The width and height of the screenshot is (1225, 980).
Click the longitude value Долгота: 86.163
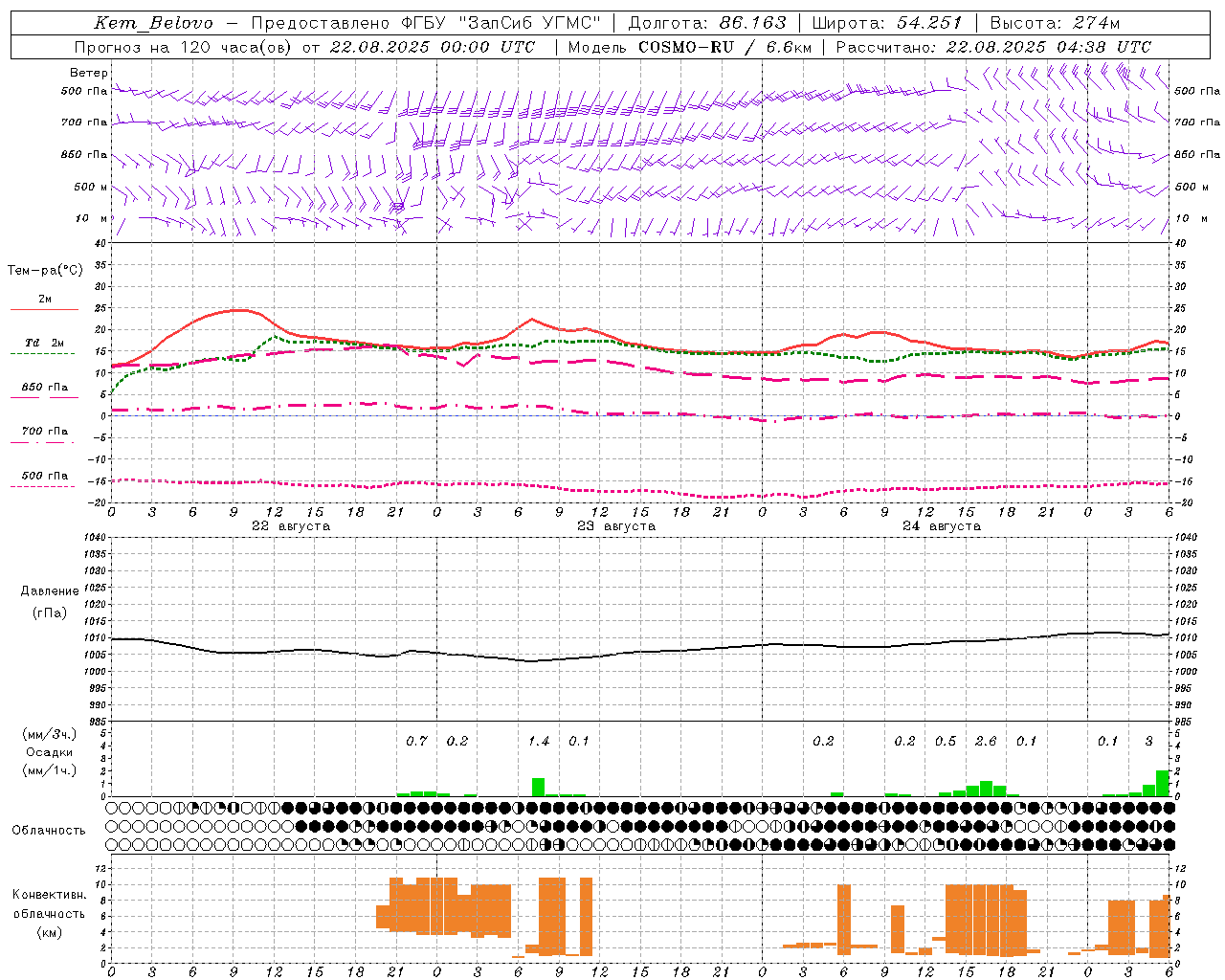coord(707,23)
